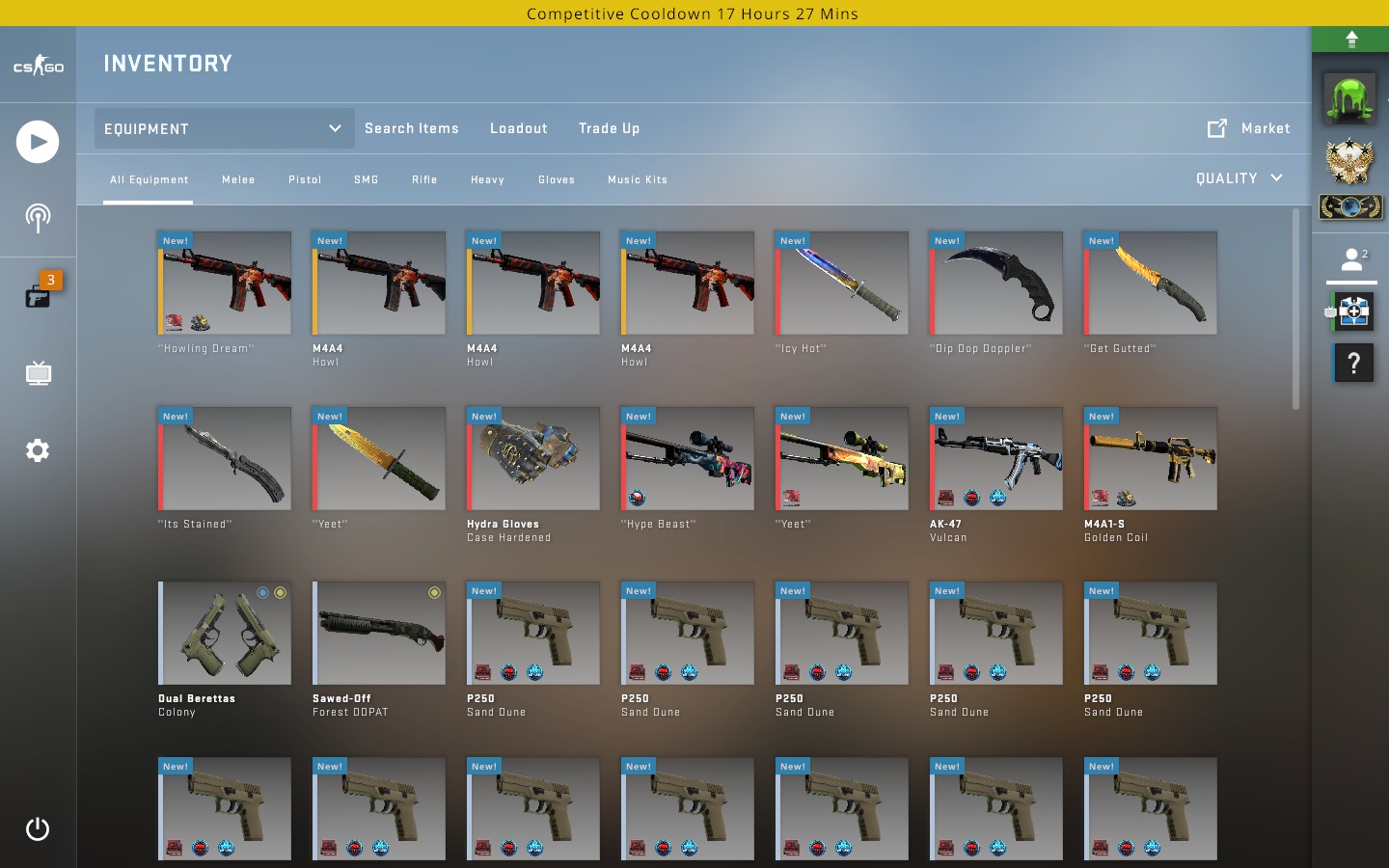Open the friends list icon
This screenshot has width=1389, height=868.
(1353, 258)
